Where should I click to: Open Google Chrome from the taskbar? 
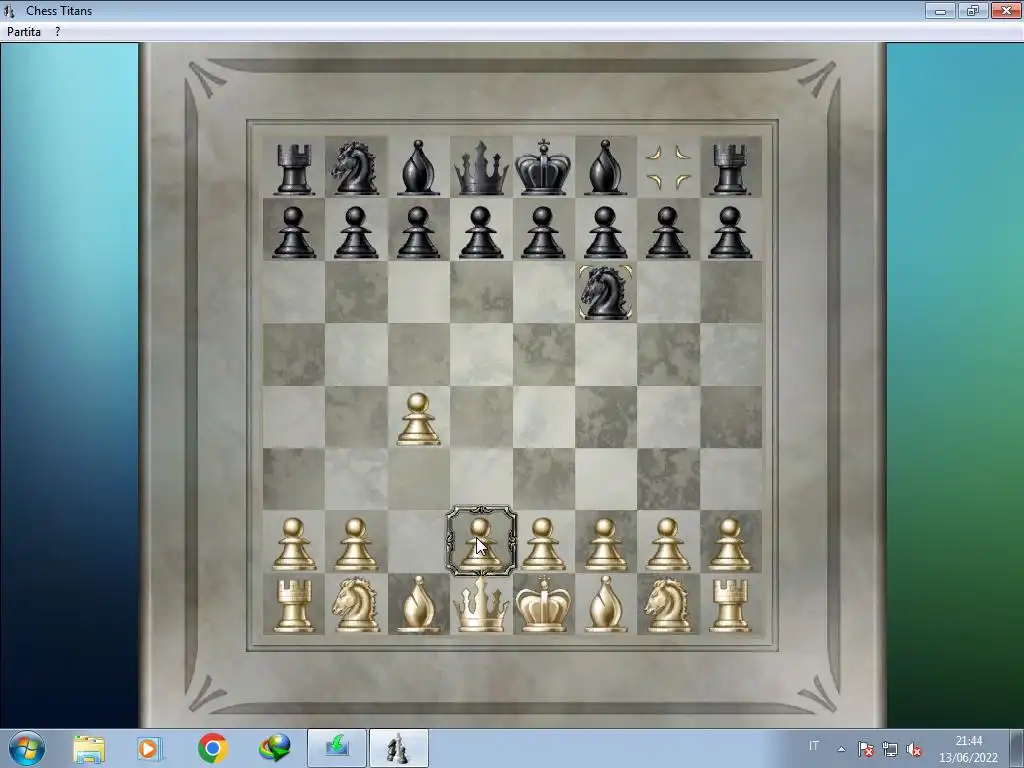(212, 748)
